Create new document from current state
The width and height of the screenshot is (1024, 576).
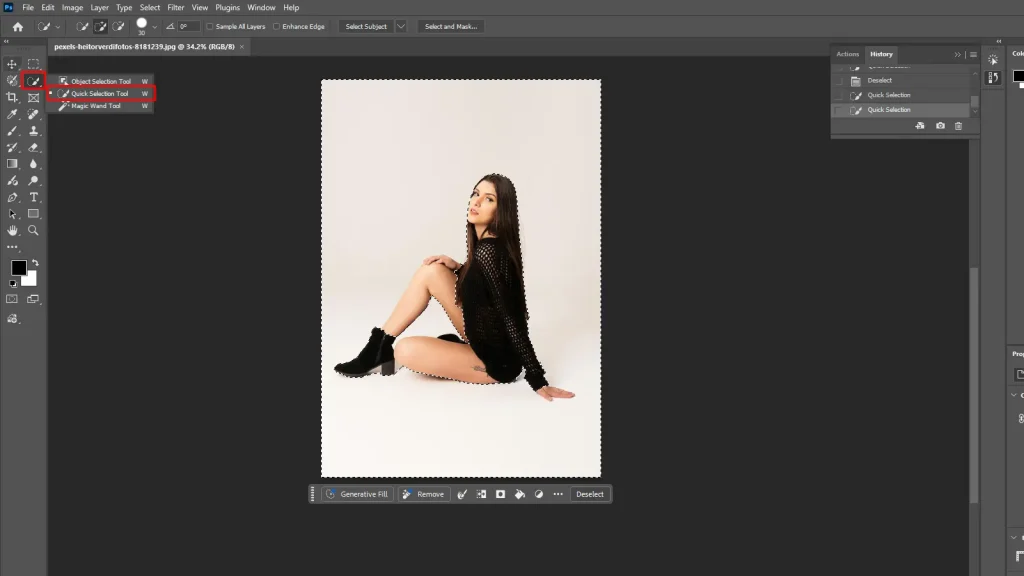920,126
